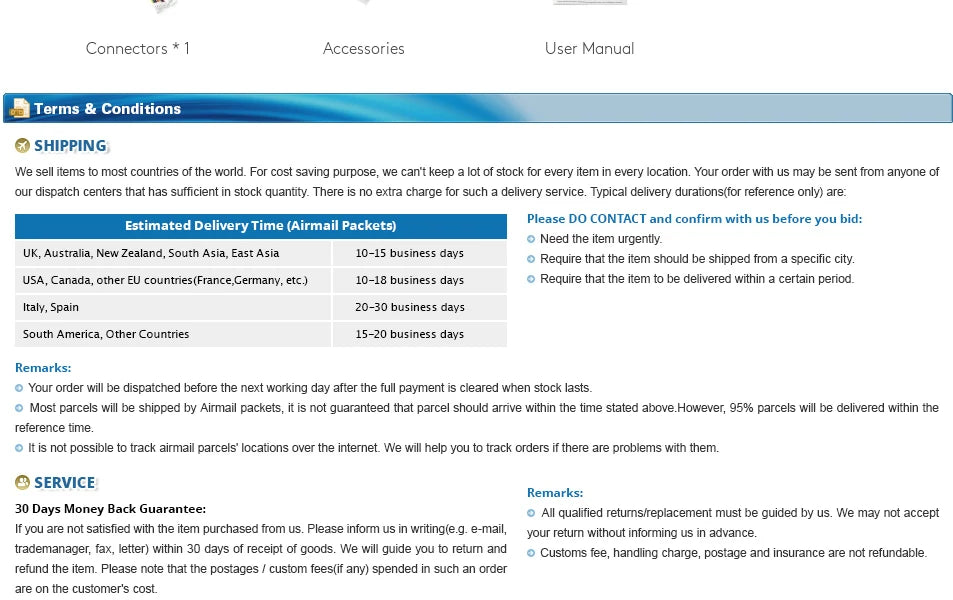
Task: Click the Terms & Conditions header bar
Action: coord(477,108)
